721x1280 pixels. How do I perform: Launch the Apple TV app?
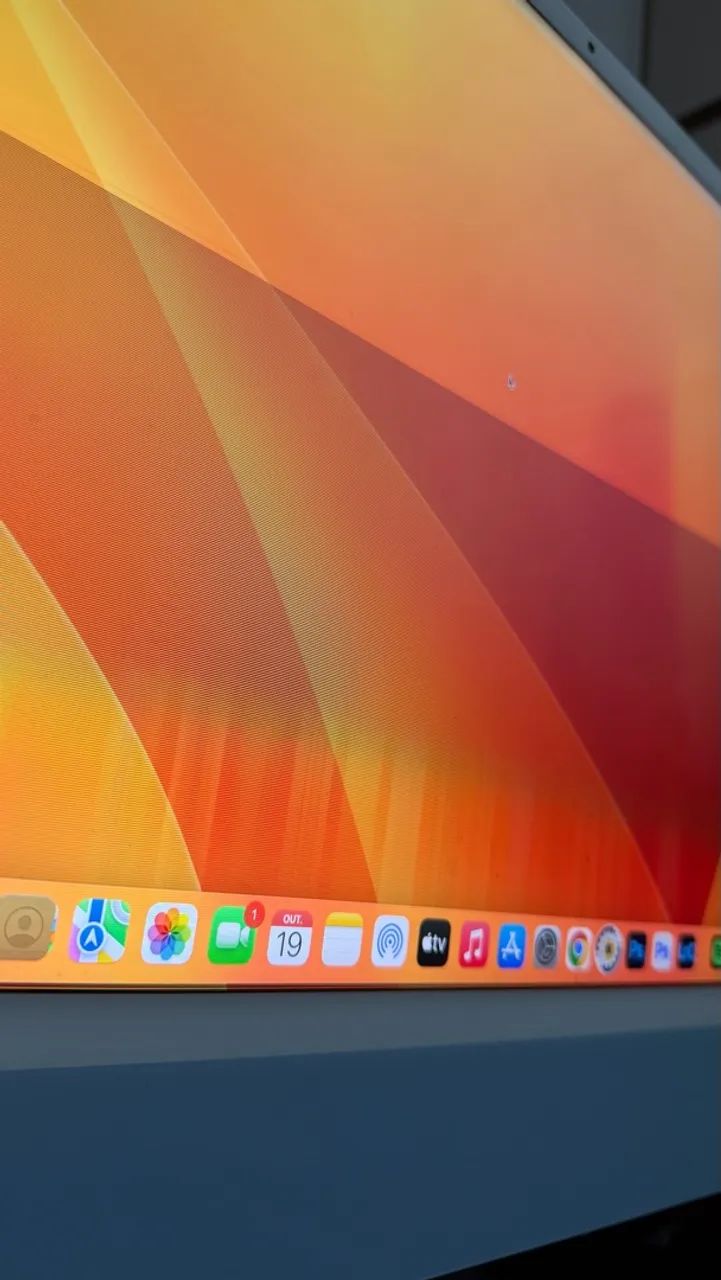tap(433, 943)
